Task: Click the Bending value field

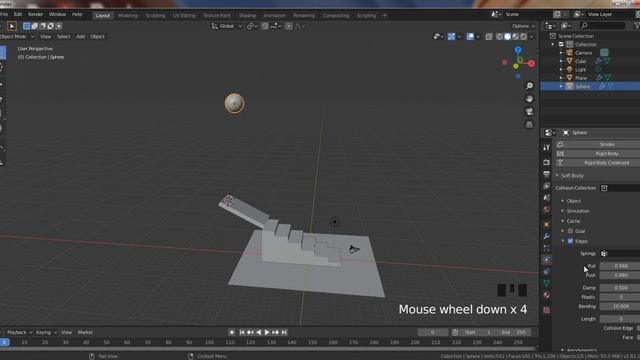Action: (620, 306)
